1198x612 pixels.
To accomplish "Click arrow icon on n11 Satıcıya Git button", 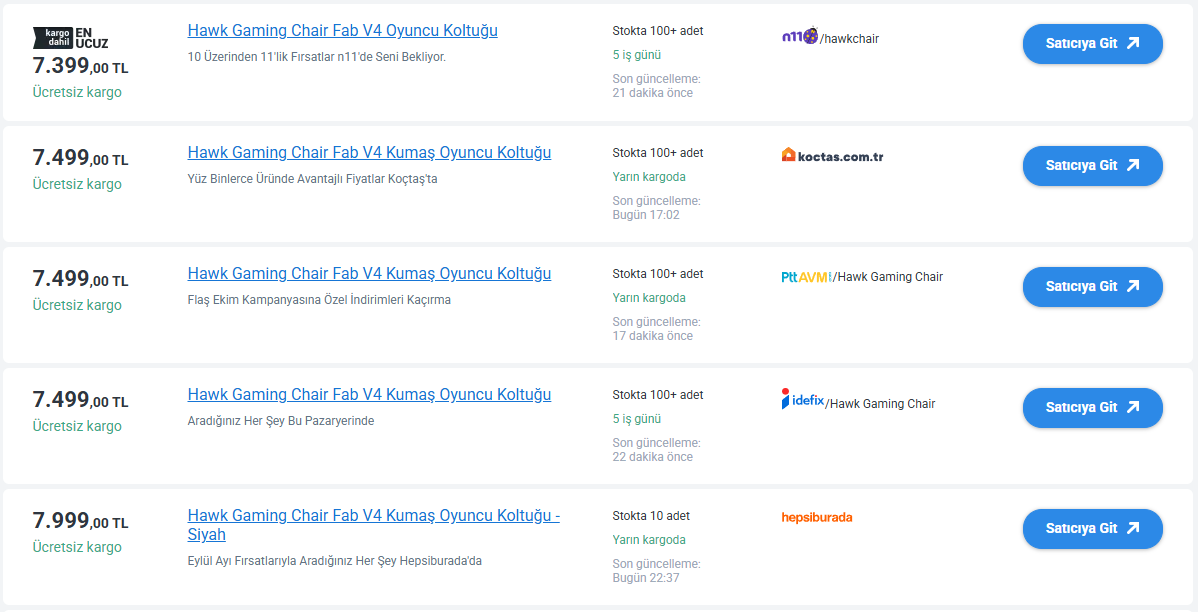I will point(1132,43).
